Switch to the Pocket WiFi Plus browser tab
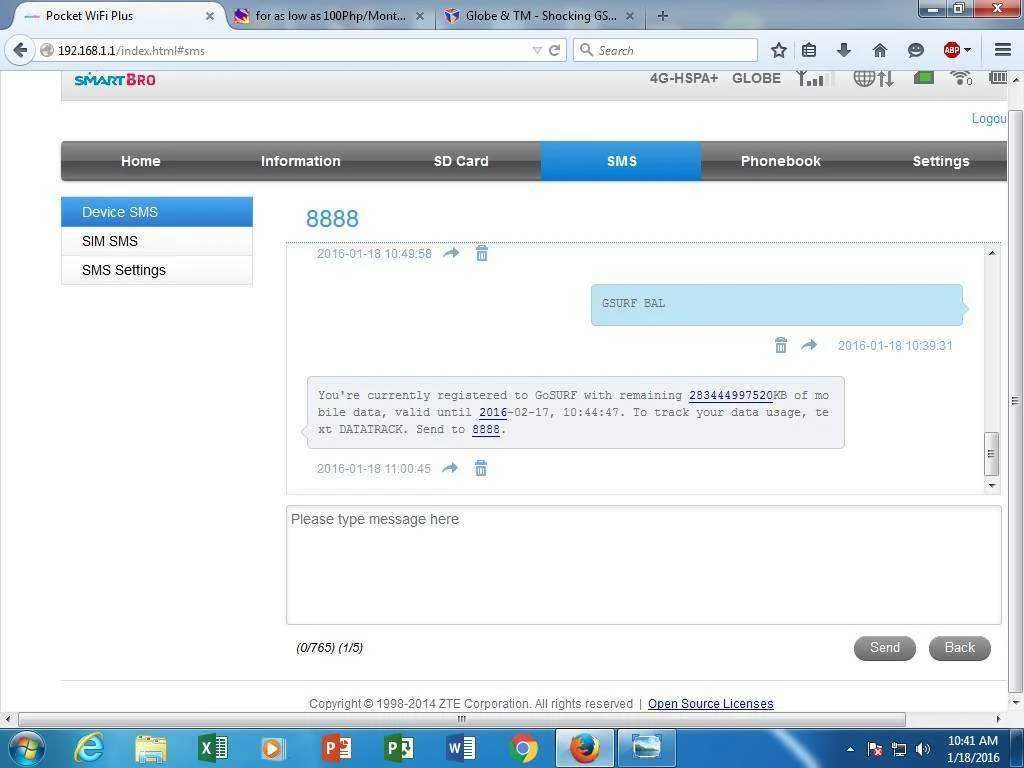This screenshot has height=768, width=1024. pos(118,16)
